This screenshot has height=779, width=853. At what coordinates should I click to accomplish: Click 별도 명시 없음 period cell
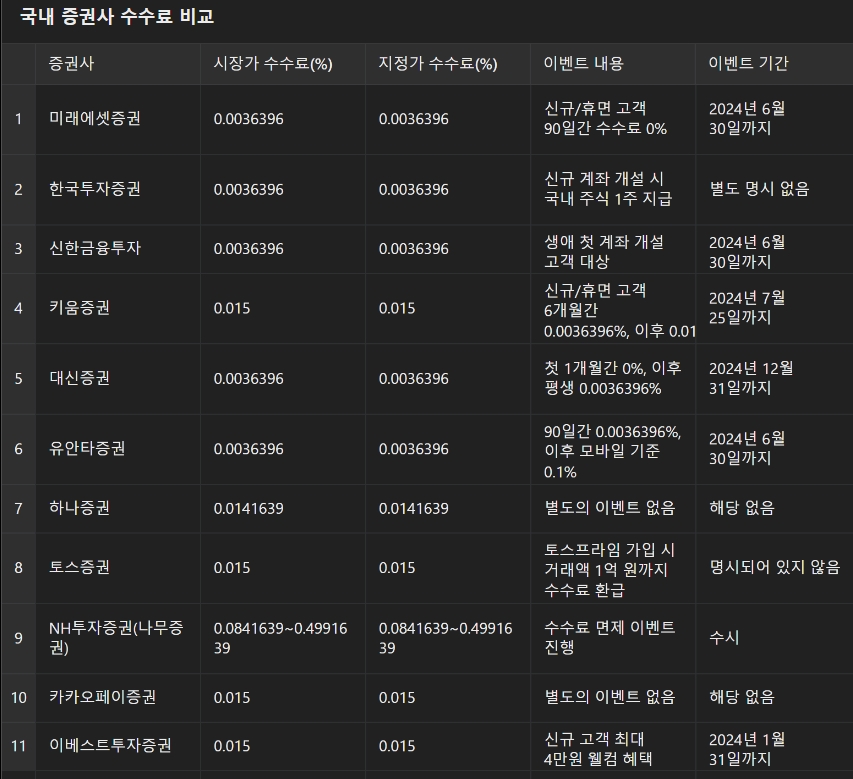tap(774, 189)
